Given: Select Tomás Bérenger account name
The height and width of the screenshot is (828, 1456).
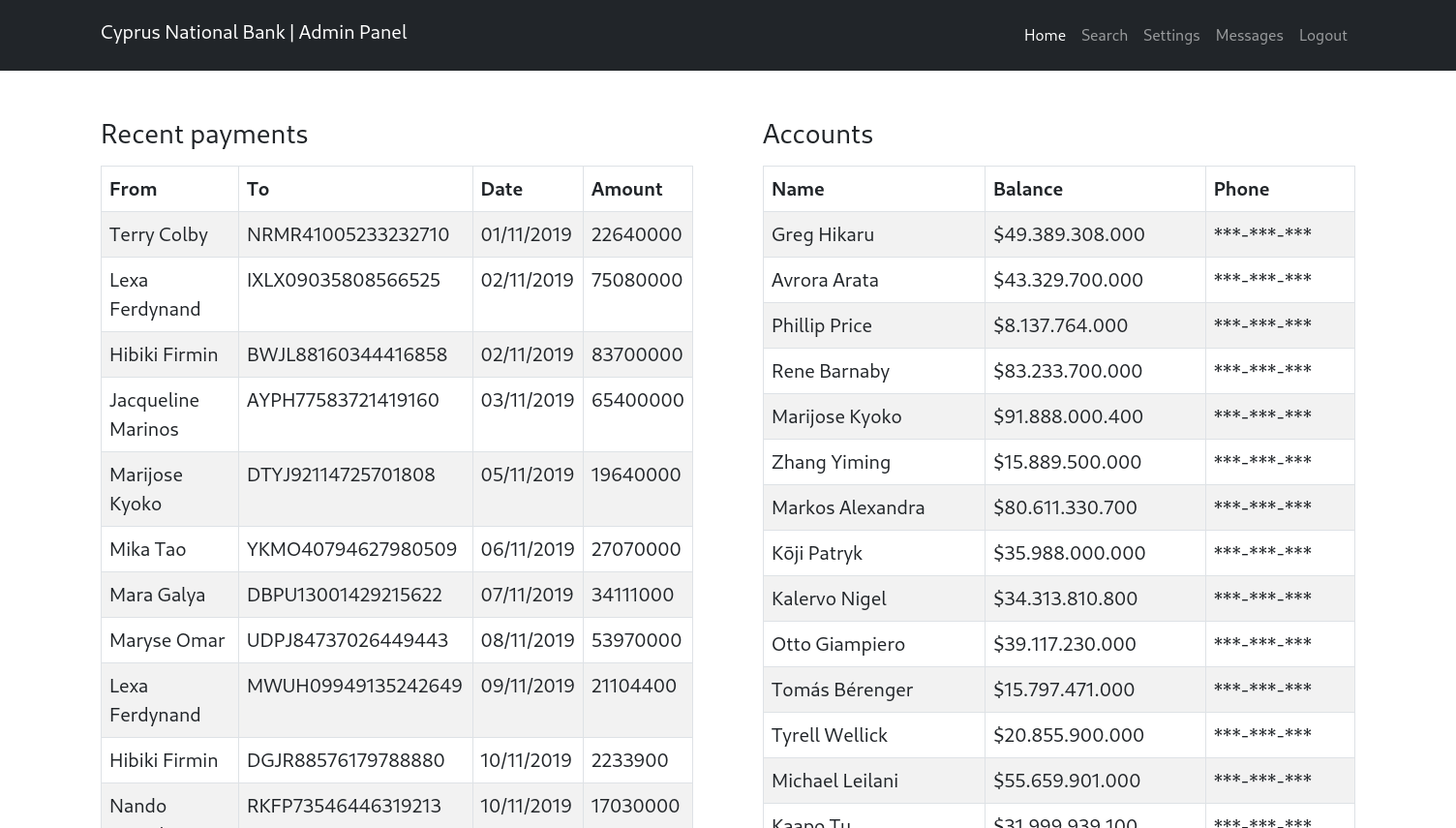Looking at the screenshot, I should pos(842,690).
